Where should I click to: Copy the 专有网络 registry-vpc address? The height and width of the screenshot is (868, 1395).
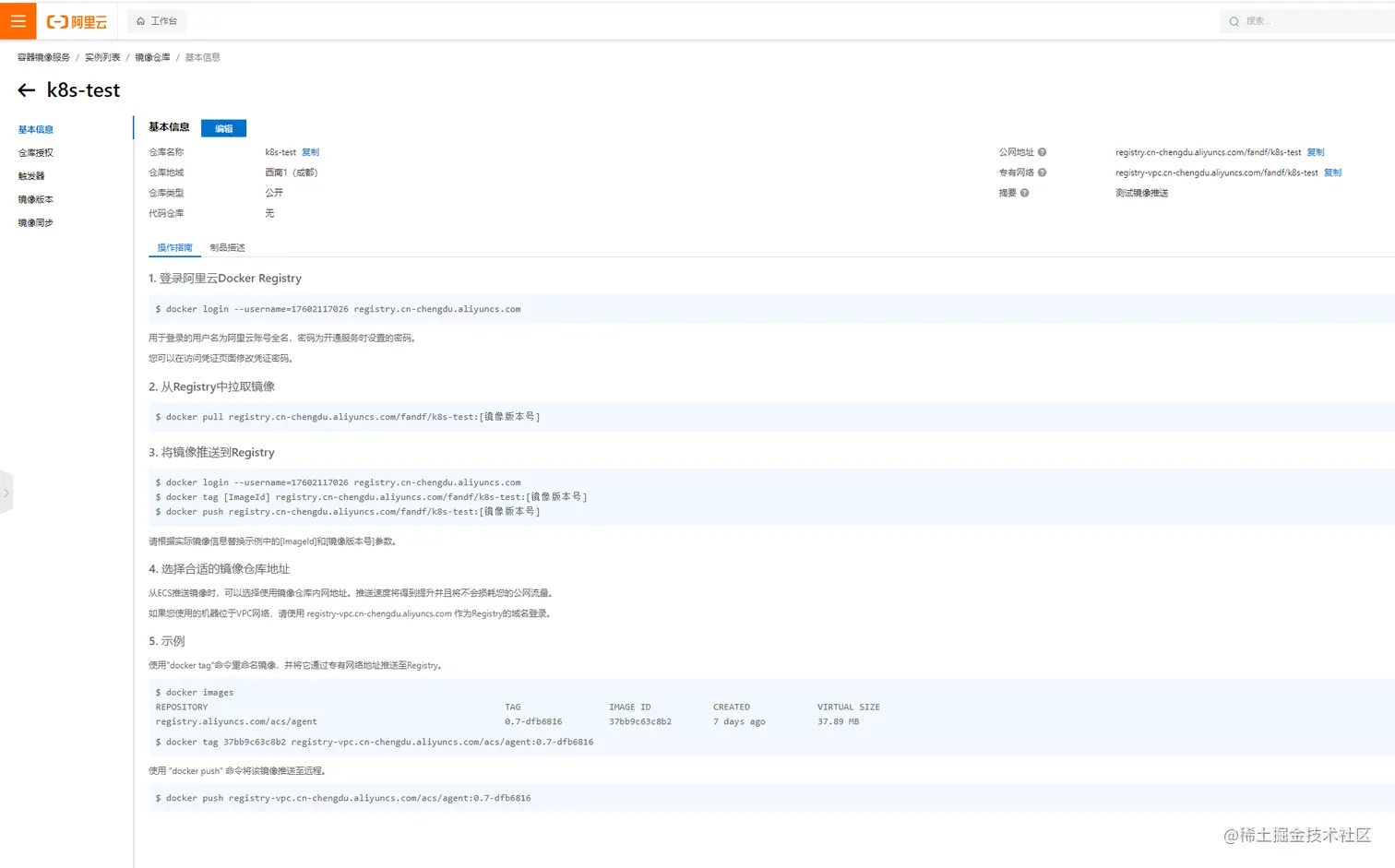1332,172
